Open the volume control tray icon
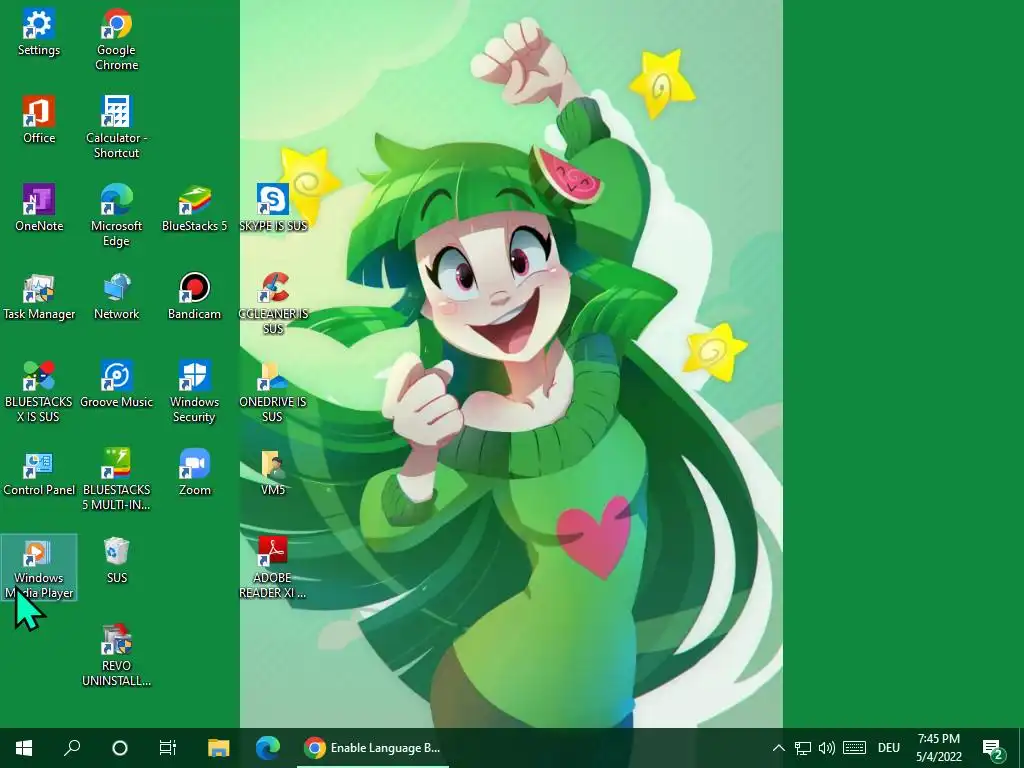Image resolution: width=1024 pixels, height=768 pixels. pos(827,748)
